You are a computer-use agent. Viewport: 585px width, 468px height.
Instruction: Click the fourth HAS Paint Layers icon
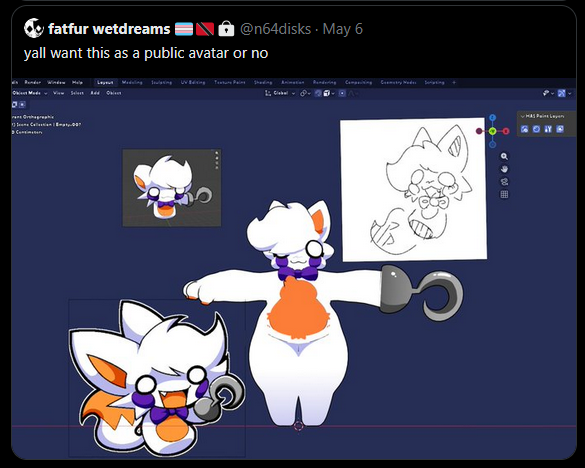[x=560, y=129]
